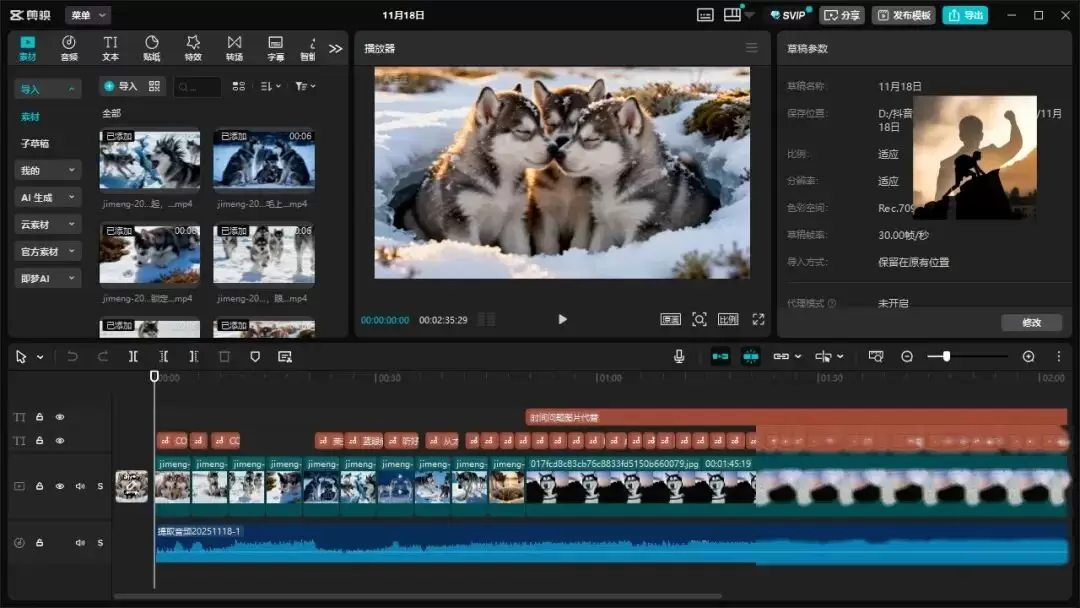Image resolution: width=1080 pixels, height=608 pixels.
Task: Click the 导入 import button with plus
Action: tap(121, 86)
